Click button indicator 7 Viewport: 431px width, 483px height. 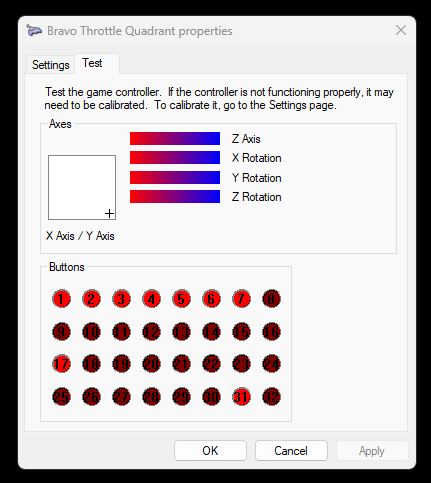(241, 299)
